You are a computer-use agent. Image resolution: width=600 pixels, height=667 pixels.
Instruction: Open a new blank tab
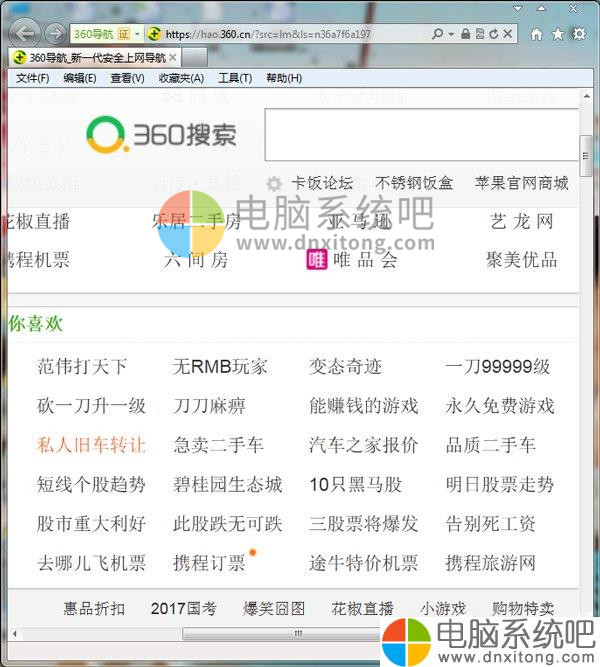[194, 57]
